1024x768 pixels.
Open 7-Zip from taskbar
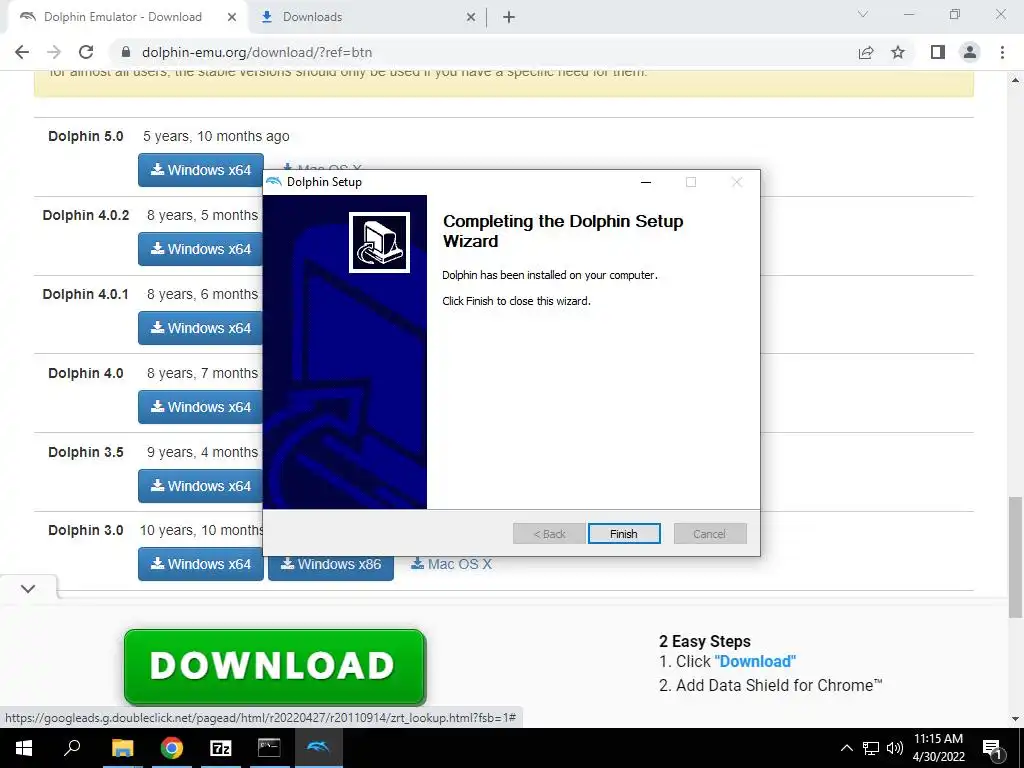coord(221,748)
